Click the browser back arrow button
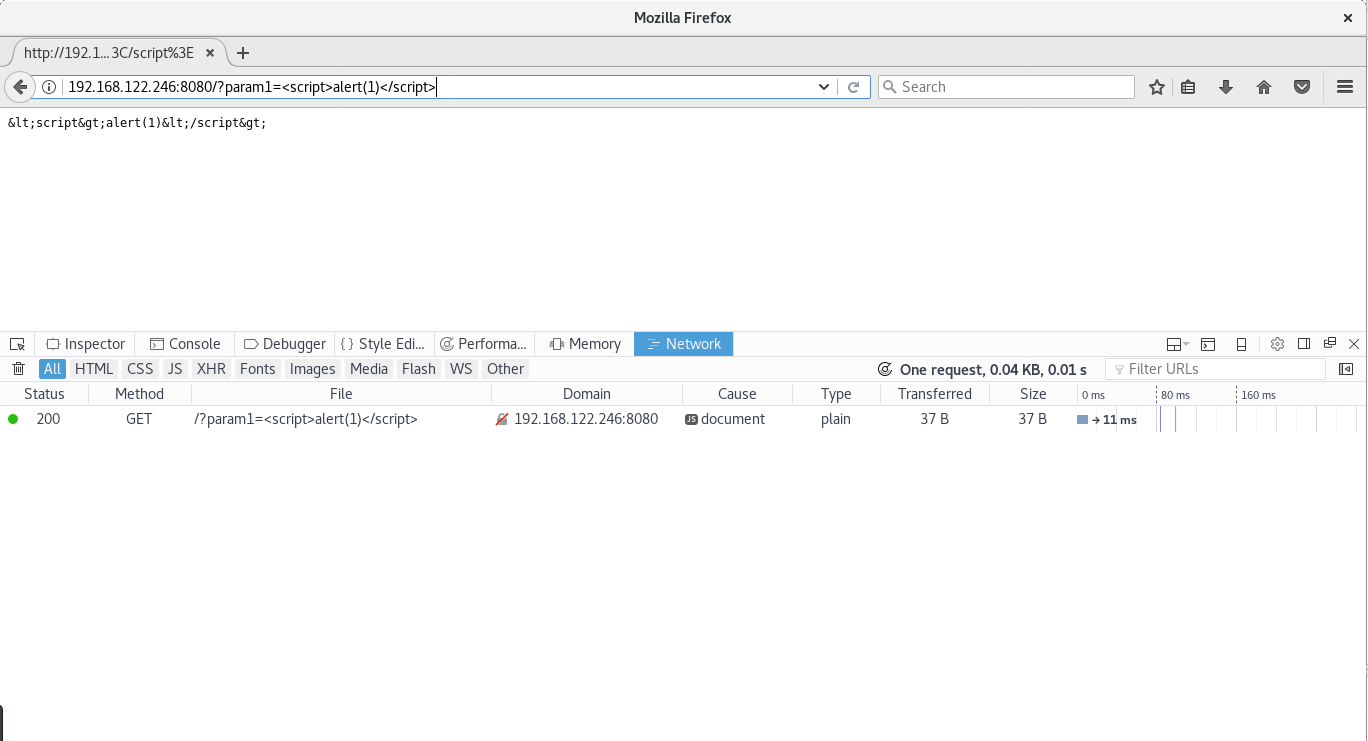The height and width of the screenshot is (741, 1368). (x=19, y=87)
